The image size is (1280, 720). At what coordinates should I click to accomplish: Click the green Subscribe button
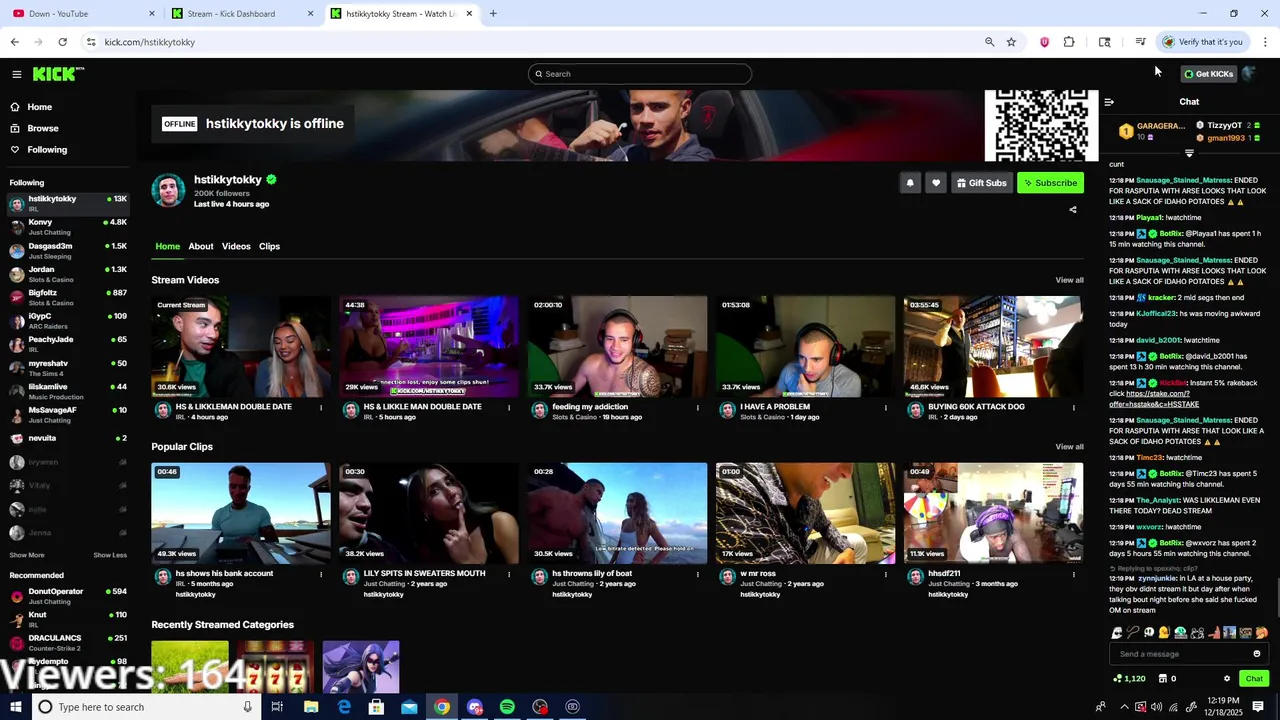coord(1050,183)
